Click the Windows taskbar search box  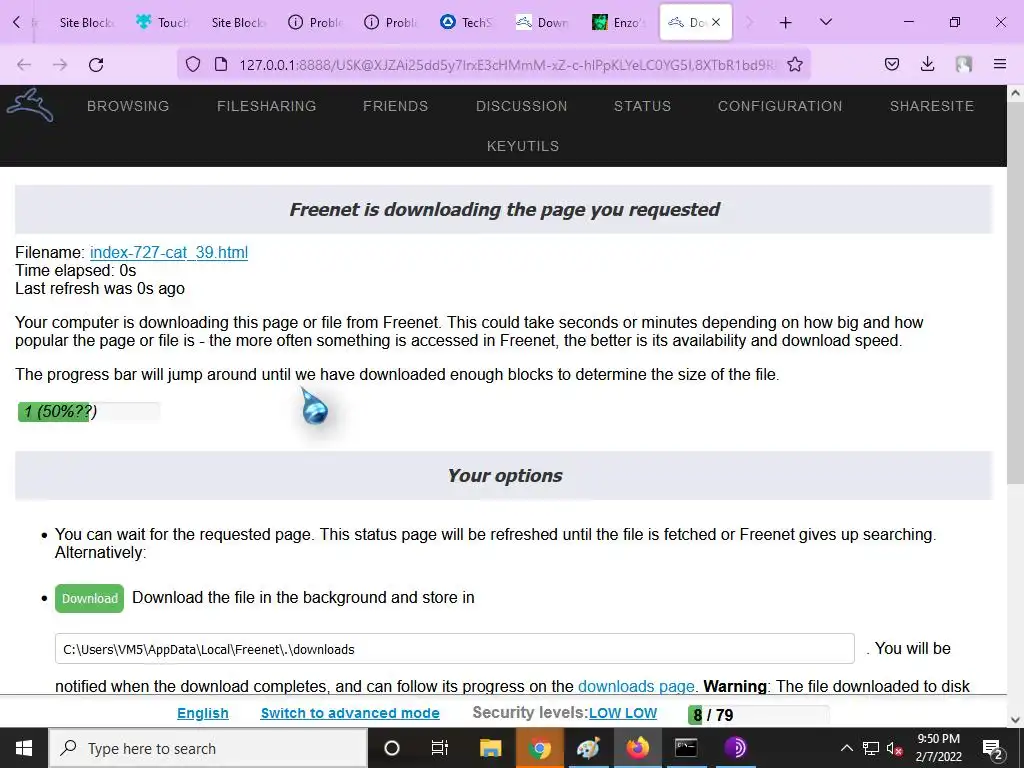[208, 748]
